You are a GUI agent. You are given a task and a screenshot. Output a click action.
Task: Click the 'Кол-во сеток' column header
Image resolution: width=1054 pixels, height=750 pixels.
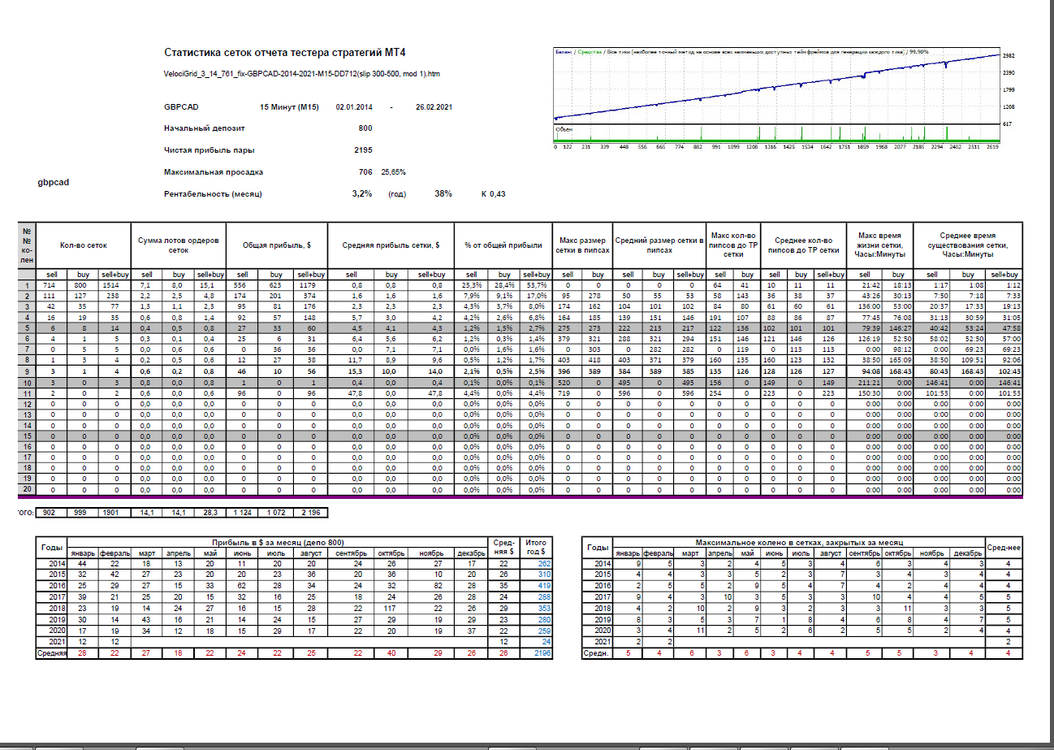83,246
